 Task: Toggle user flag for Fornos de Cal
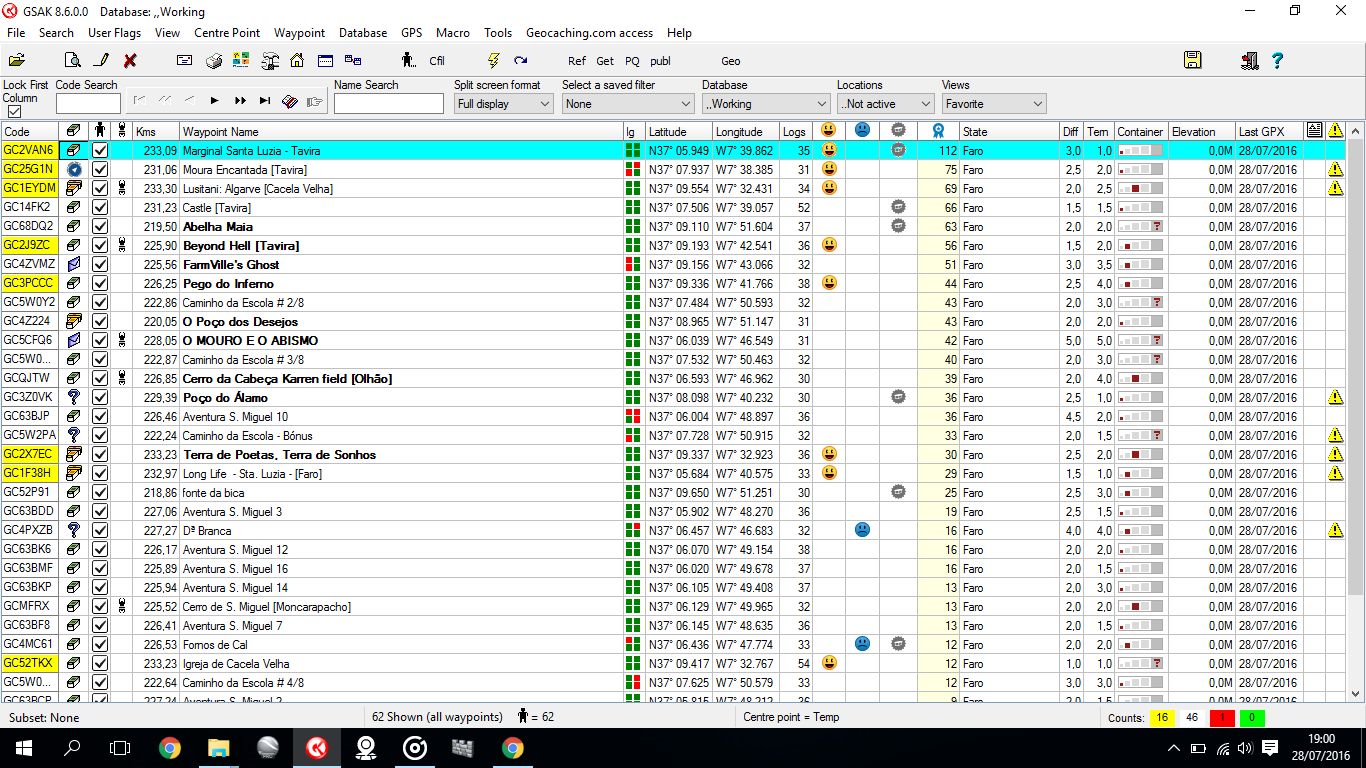(100, 644)
